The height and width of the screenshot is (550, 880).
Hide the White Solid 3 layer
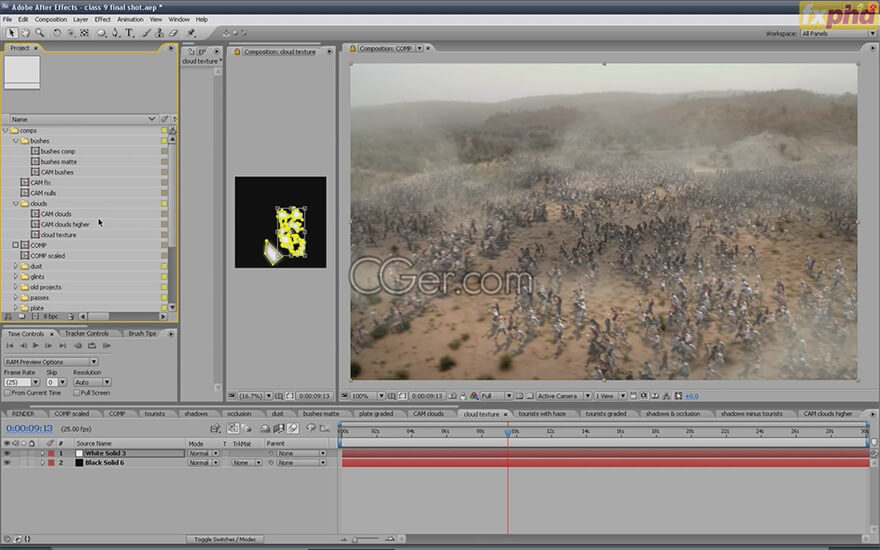click(x=7, y=453)
